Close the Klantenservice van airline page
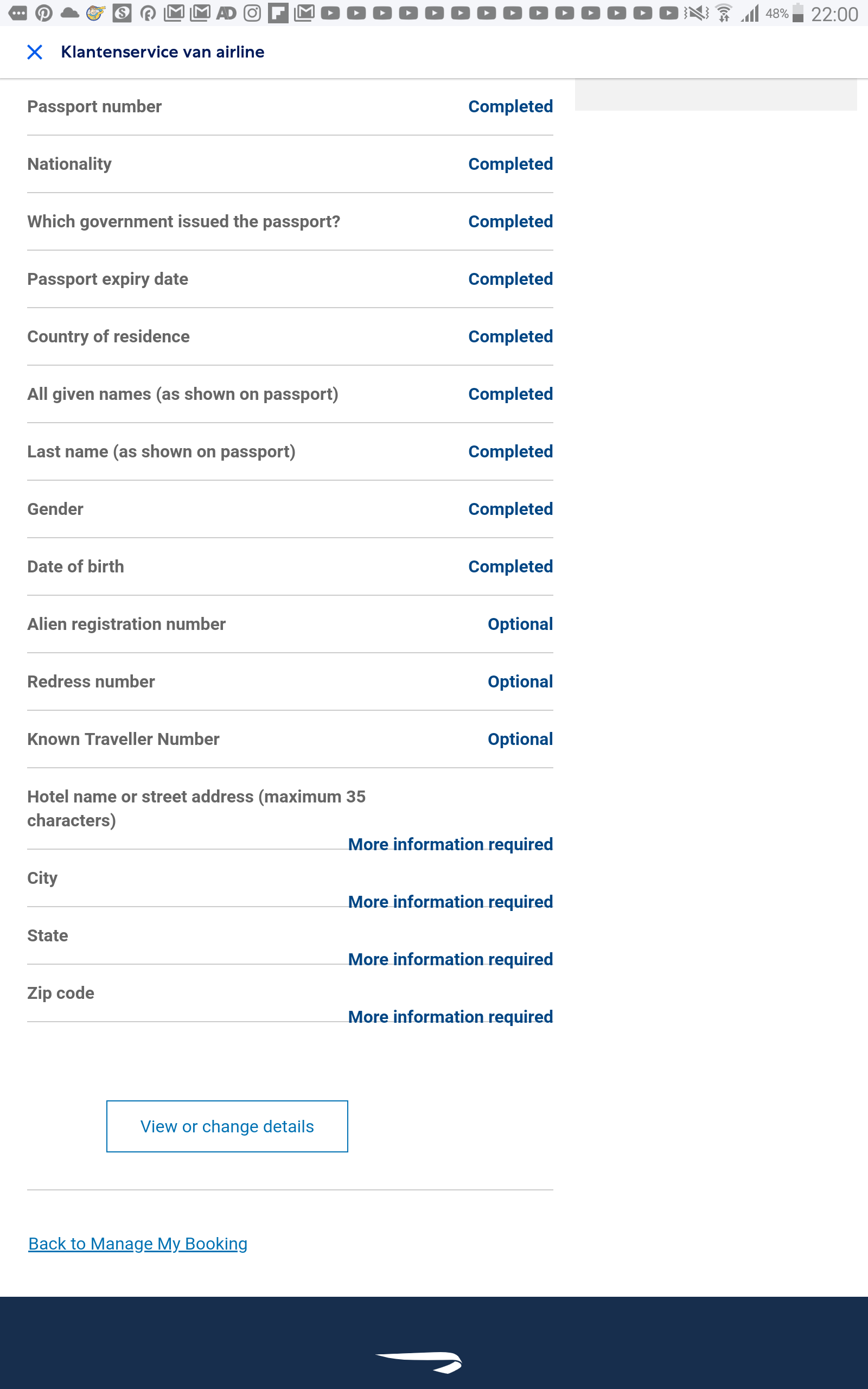The height and width of the screenshot is (1389, 868). [x=34, y=52]
